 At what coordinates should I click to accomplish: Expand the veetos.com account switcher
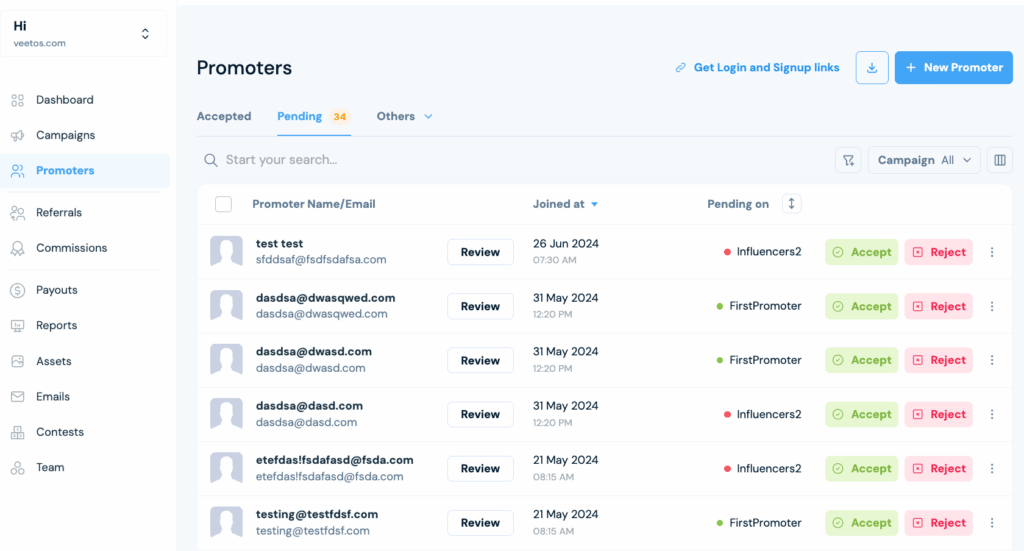145,34
